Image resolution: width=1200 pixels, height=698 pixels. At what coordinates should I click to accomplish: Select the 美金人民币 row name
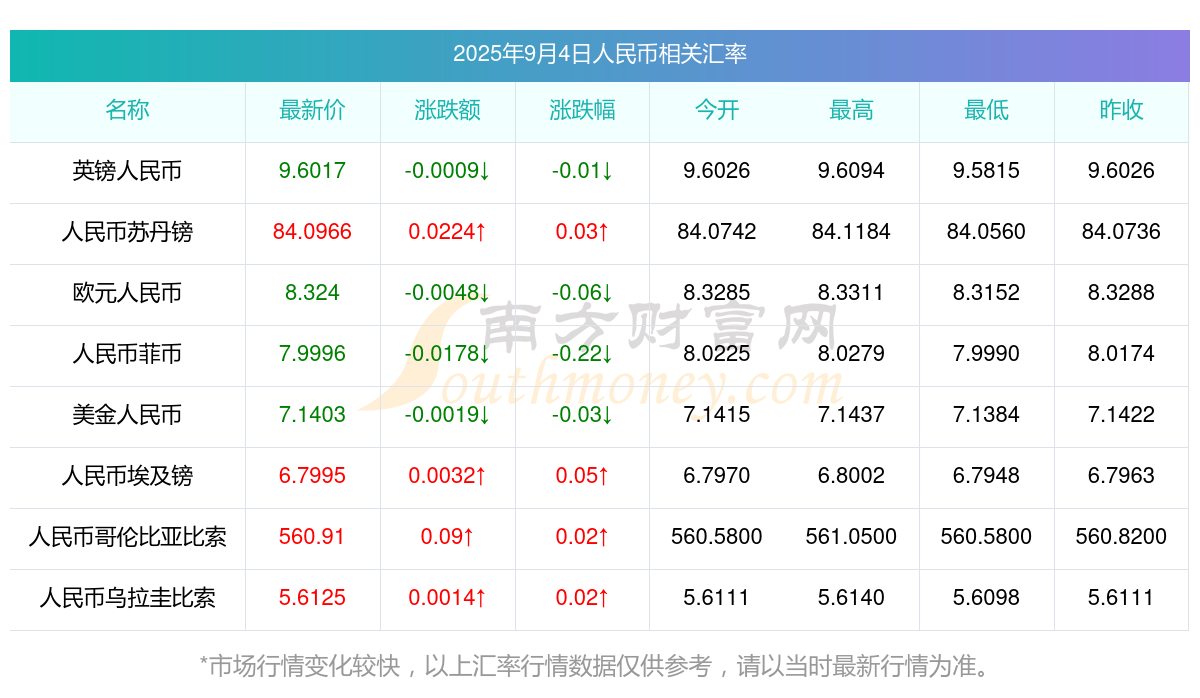[127, 415]
